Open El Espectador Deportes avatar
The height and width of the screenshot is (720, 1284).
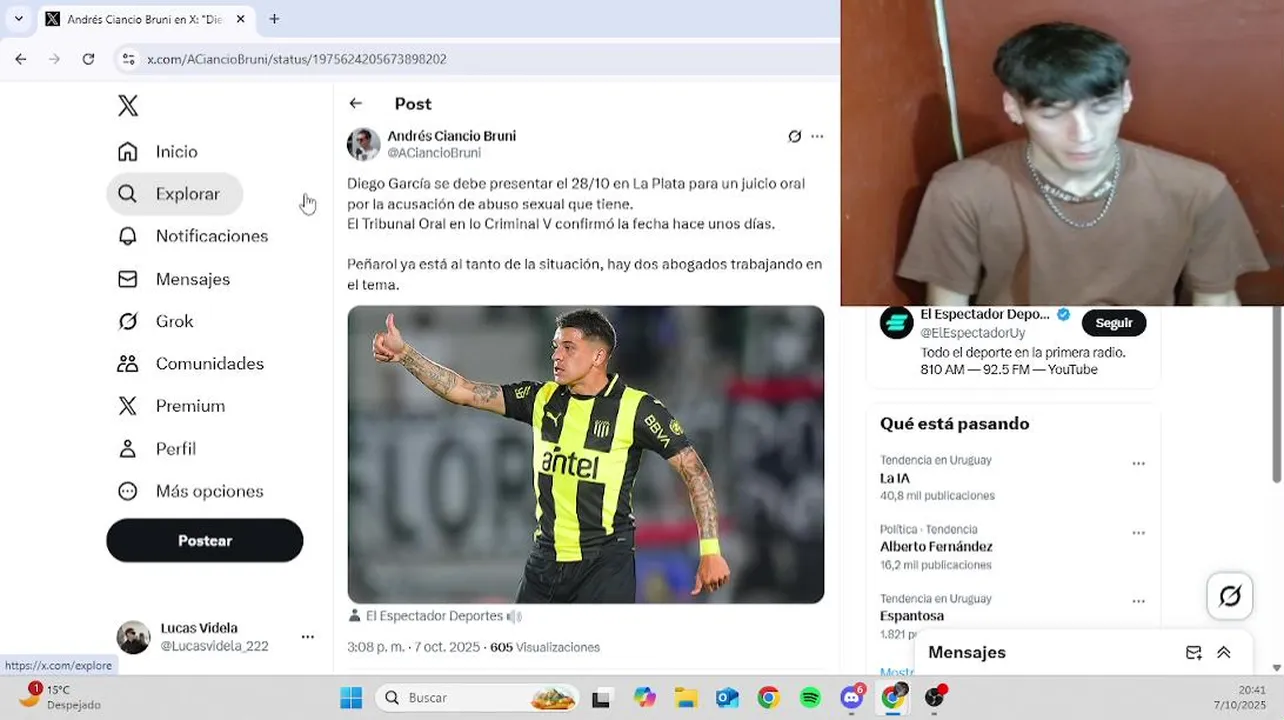pyautogui.click(x=897, y=323)
